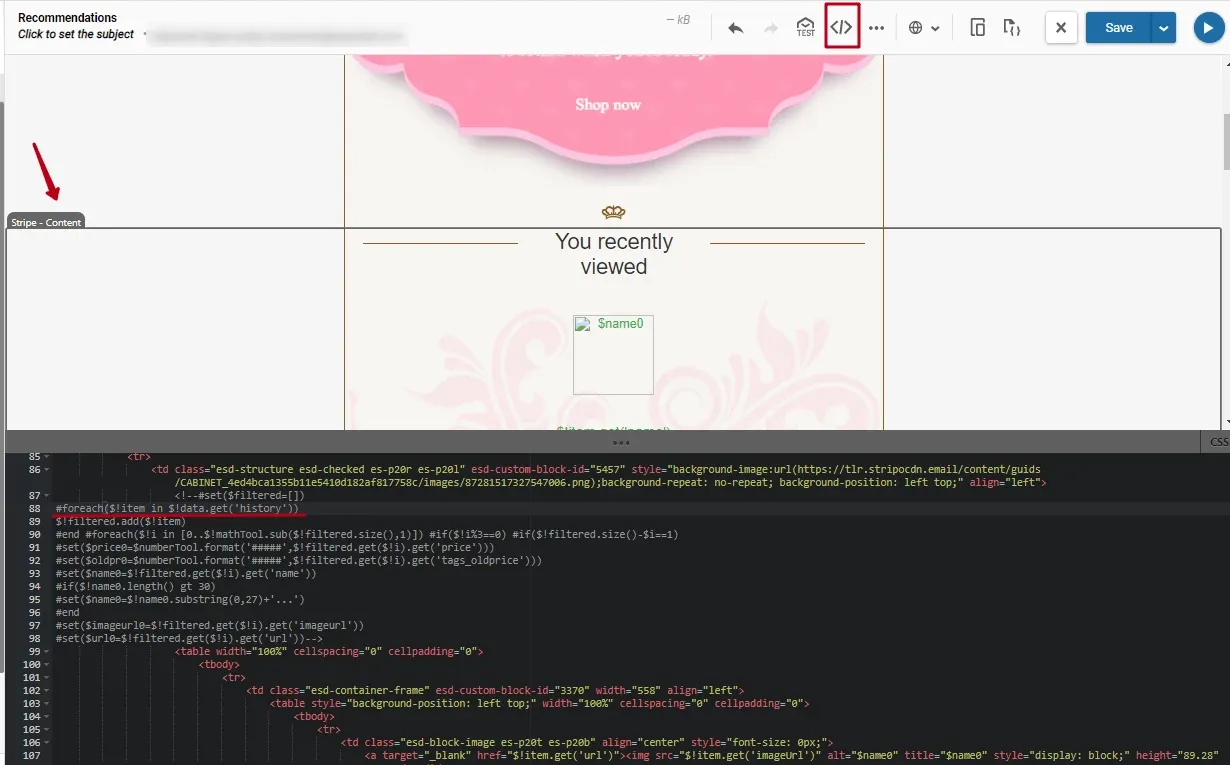Expand the Save dropdown arrow
This screenshot has height=765, width=1230.
tap(1164, 28)
